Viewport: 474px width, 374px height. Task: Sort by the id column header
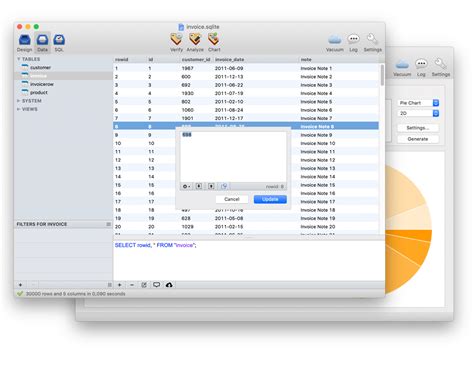[x=151, y=60]
